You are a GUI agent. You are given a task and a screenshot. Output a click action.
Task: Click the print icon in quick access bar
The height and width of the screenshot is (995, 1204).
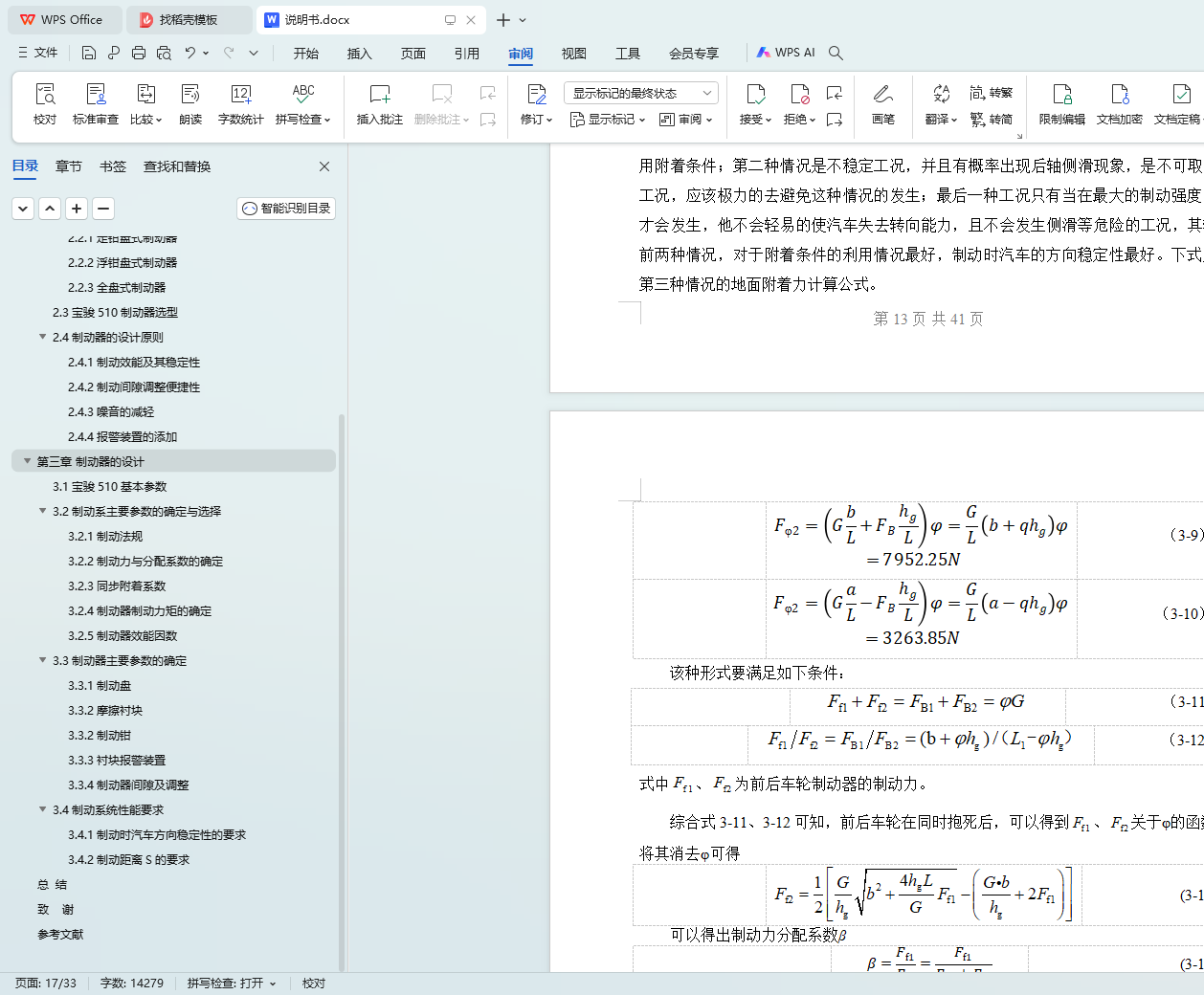coord(139,53)
